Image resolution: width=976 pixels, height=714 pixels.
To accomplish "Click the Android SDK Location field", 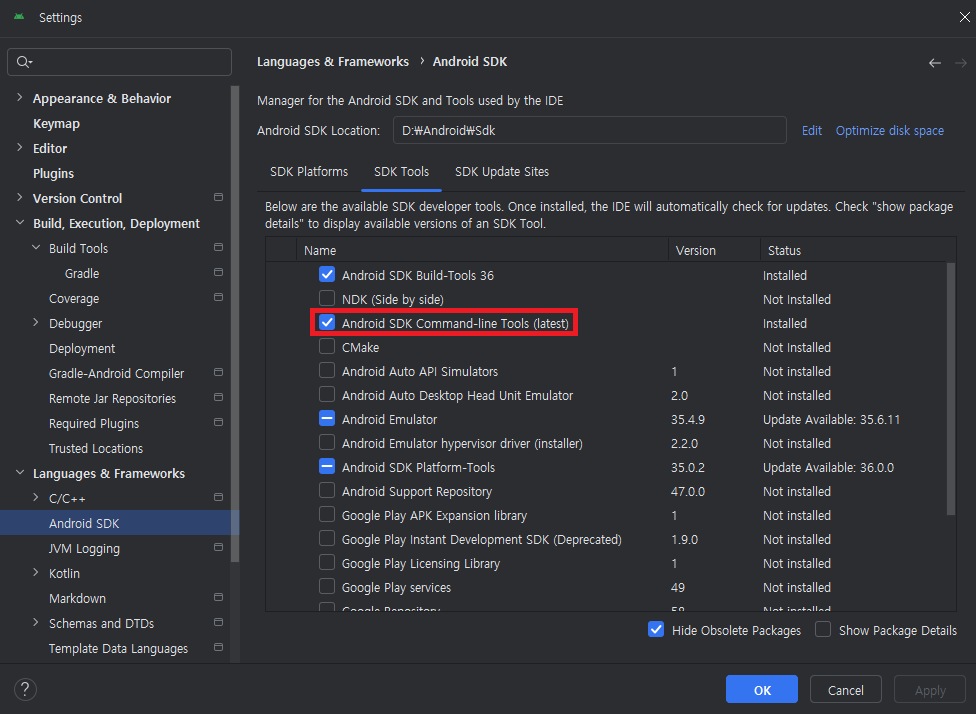I will click(589, 131).
